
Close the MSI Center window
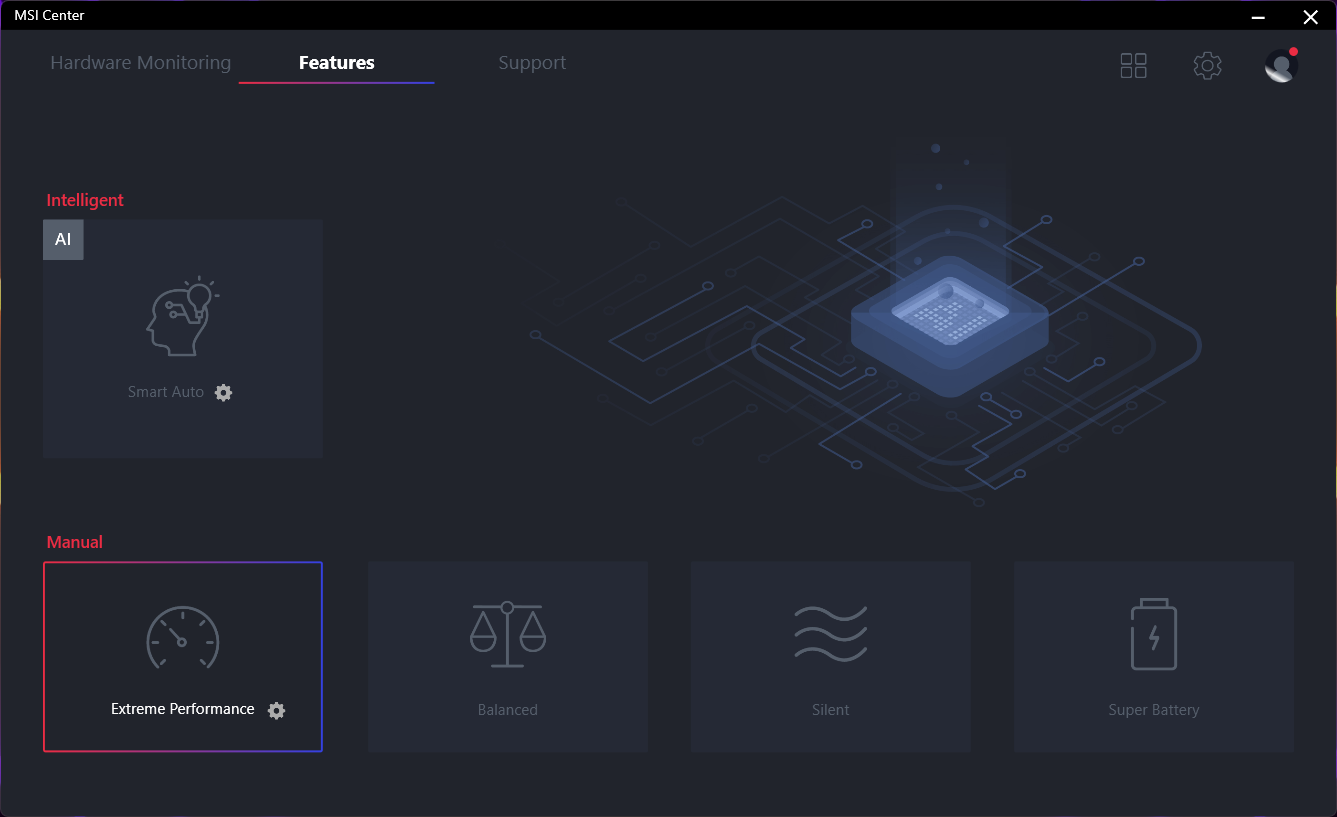click(1311, 16)
